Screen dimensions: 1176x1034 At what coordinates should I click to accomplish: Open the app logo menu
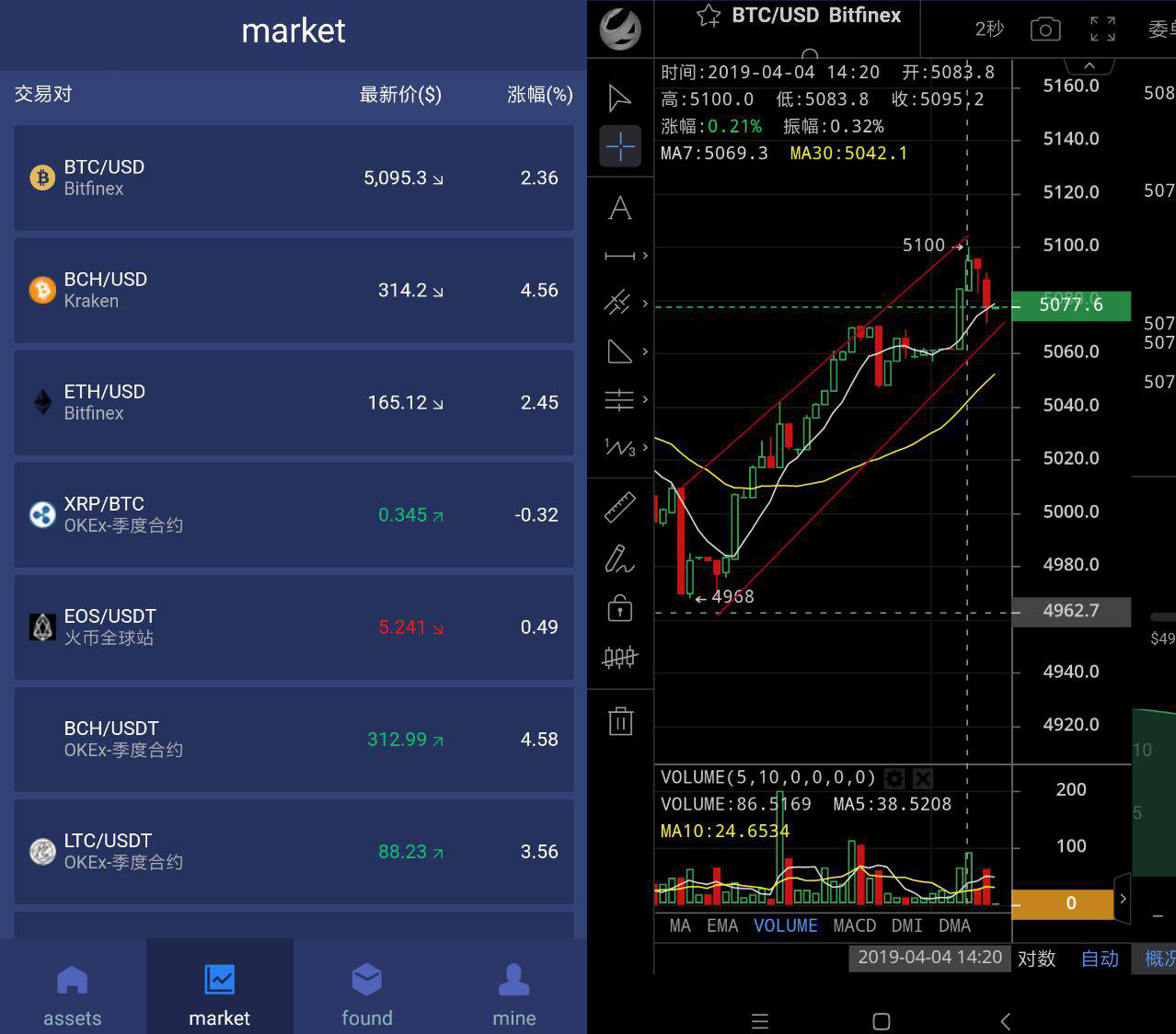click(620, 29)
